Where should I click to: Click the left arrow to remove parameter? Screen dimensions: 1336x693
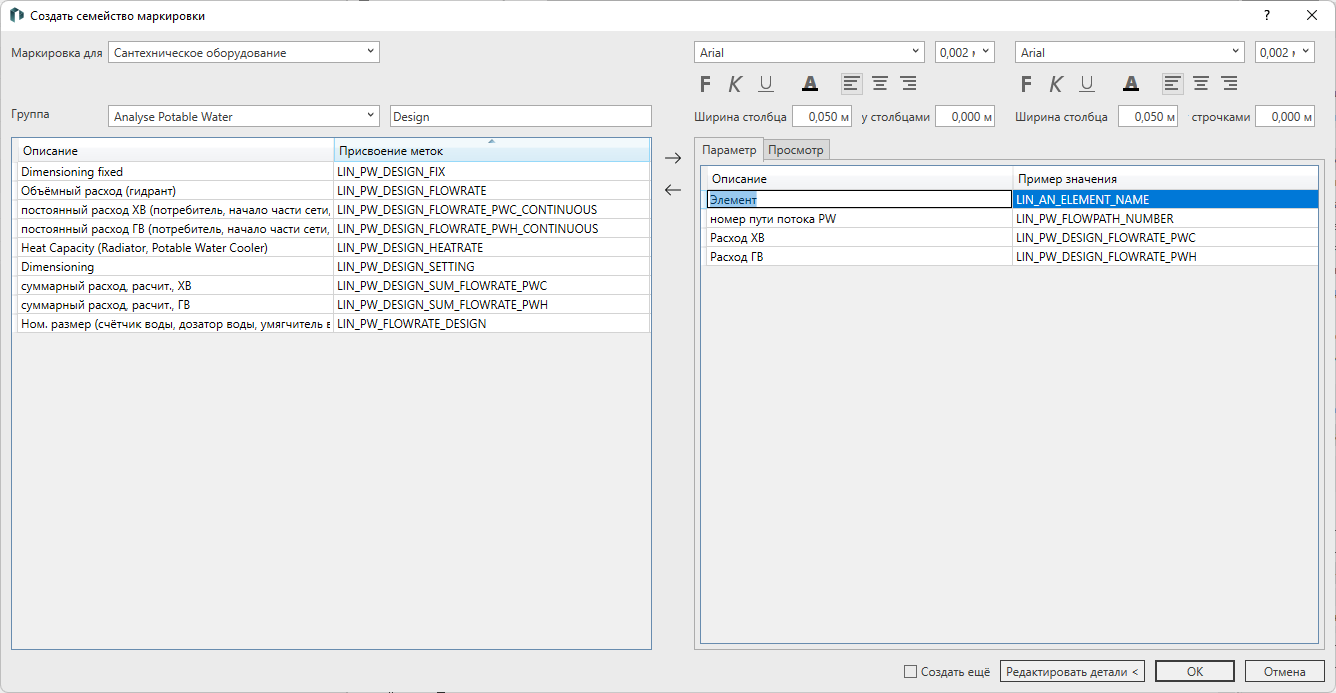click(x=673, y=190)
